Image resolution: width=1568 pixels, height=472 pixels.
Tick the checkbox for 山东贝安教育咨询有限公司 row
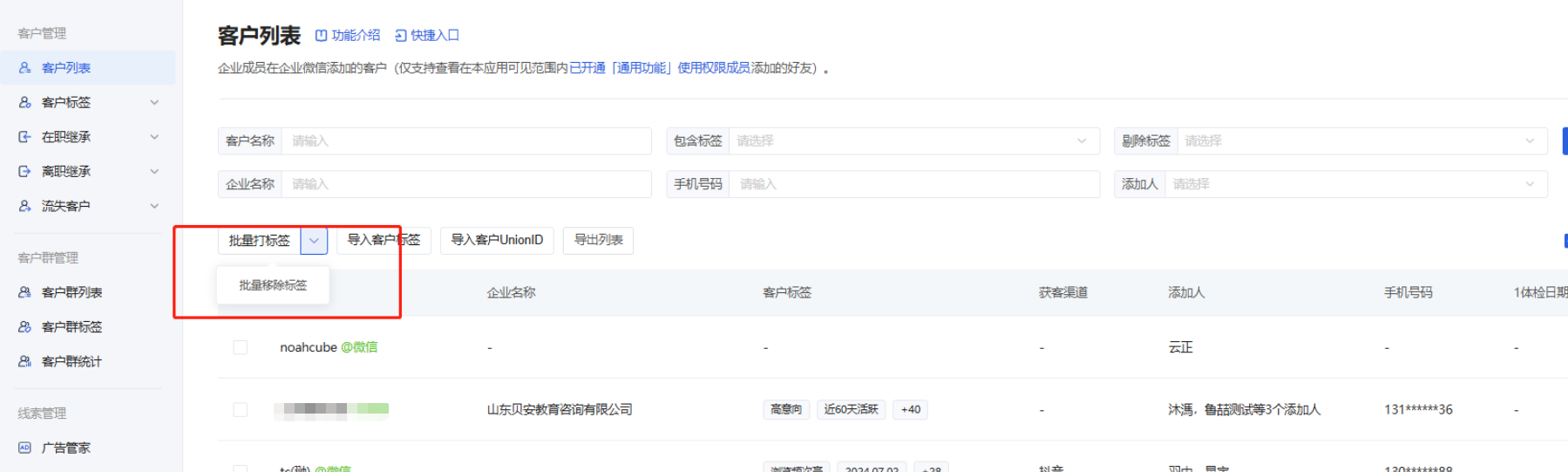pyautogui.click(x=241, y=409)
